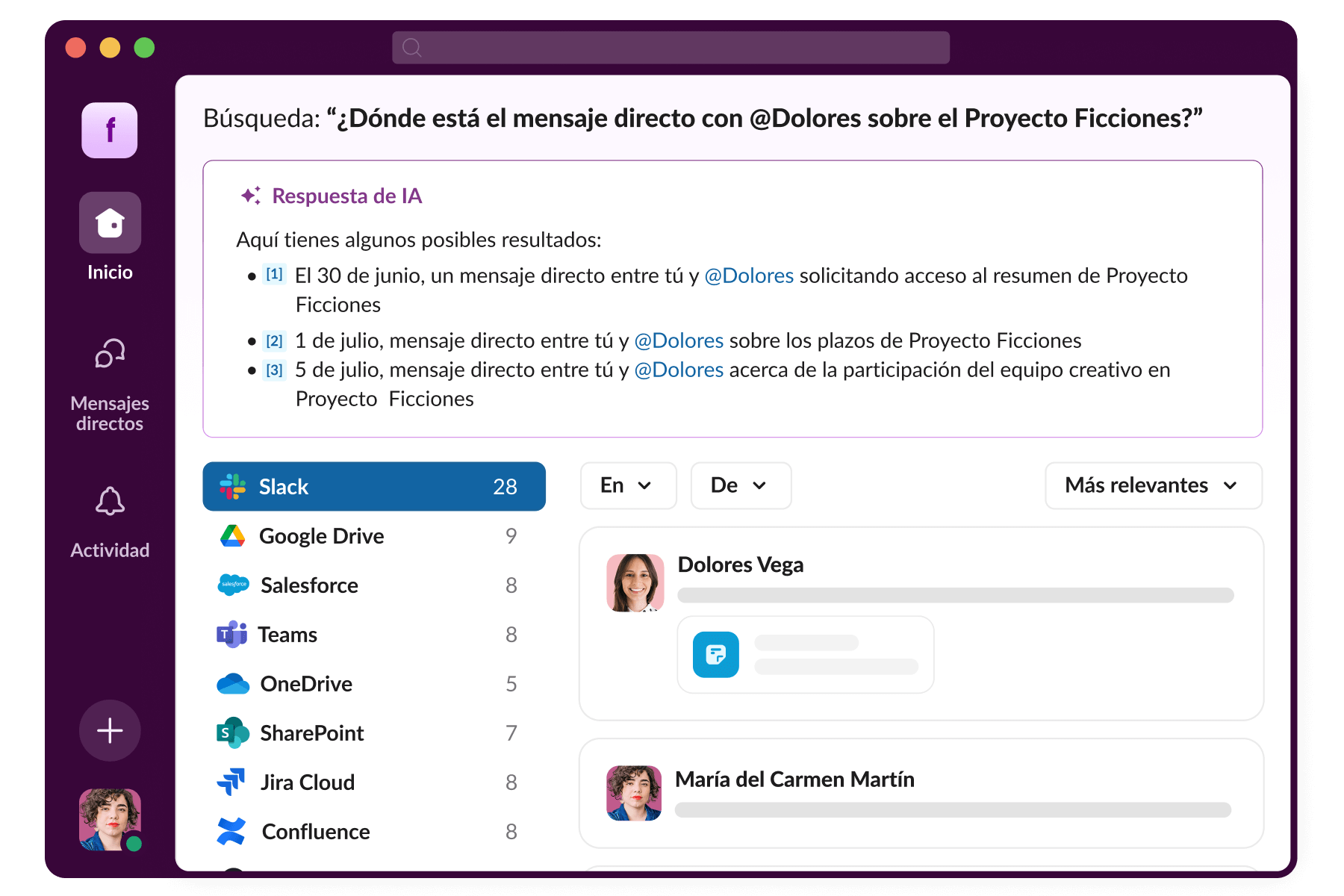Screen dimensions: 1344x896
Task: Select Jira Cloud results source
Action: tap(374, 783)
